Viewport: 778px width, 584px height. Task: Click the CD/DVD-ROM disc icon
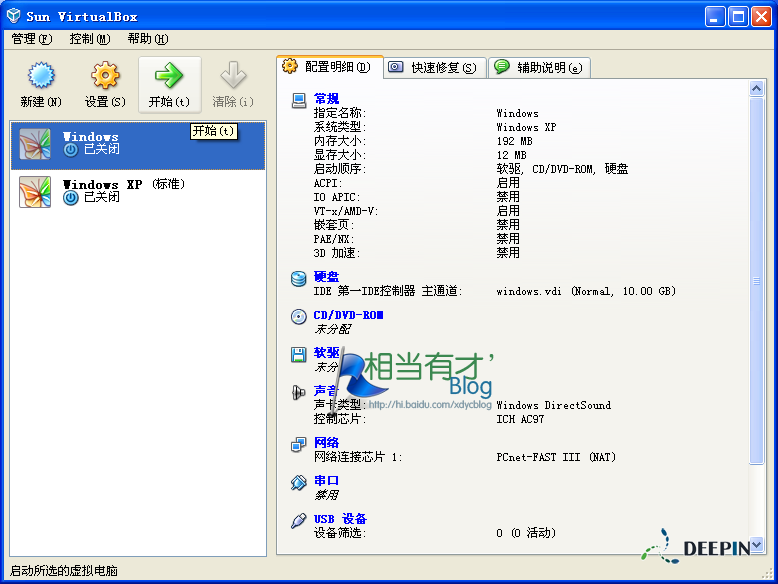tap(298, 316)
